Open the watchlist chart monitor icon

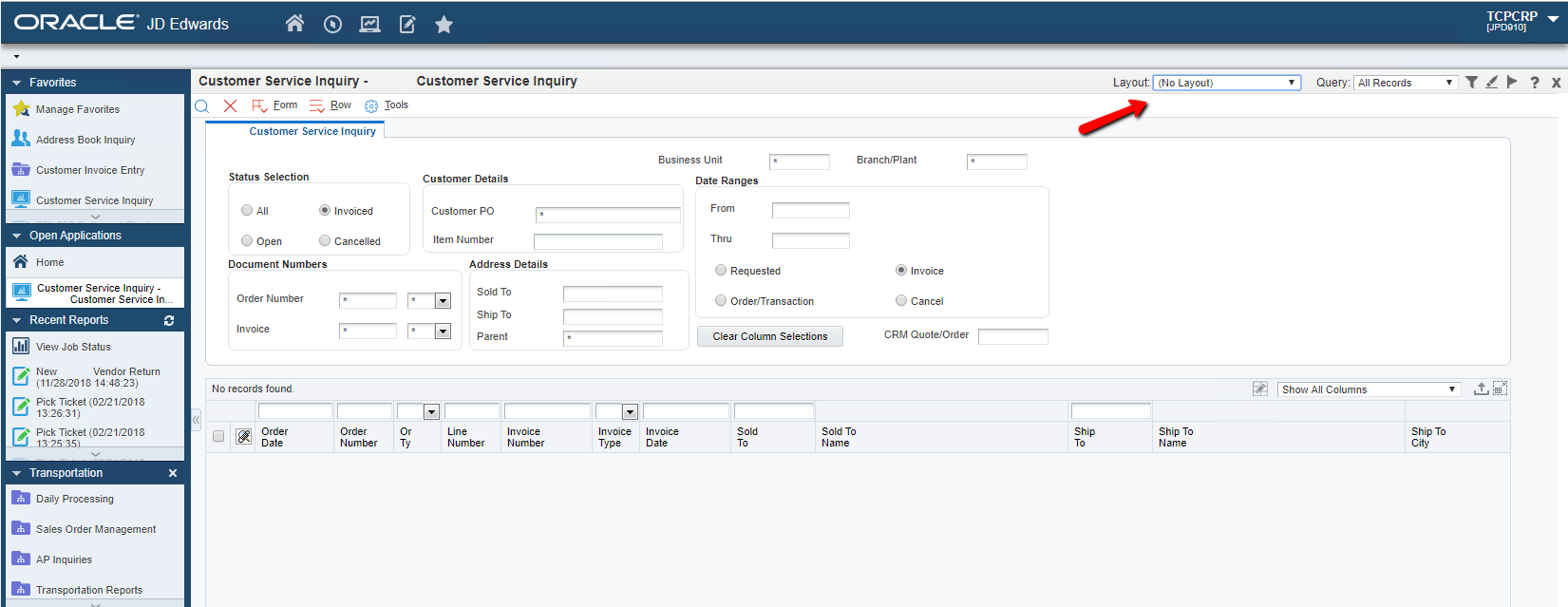click(369, 25)
